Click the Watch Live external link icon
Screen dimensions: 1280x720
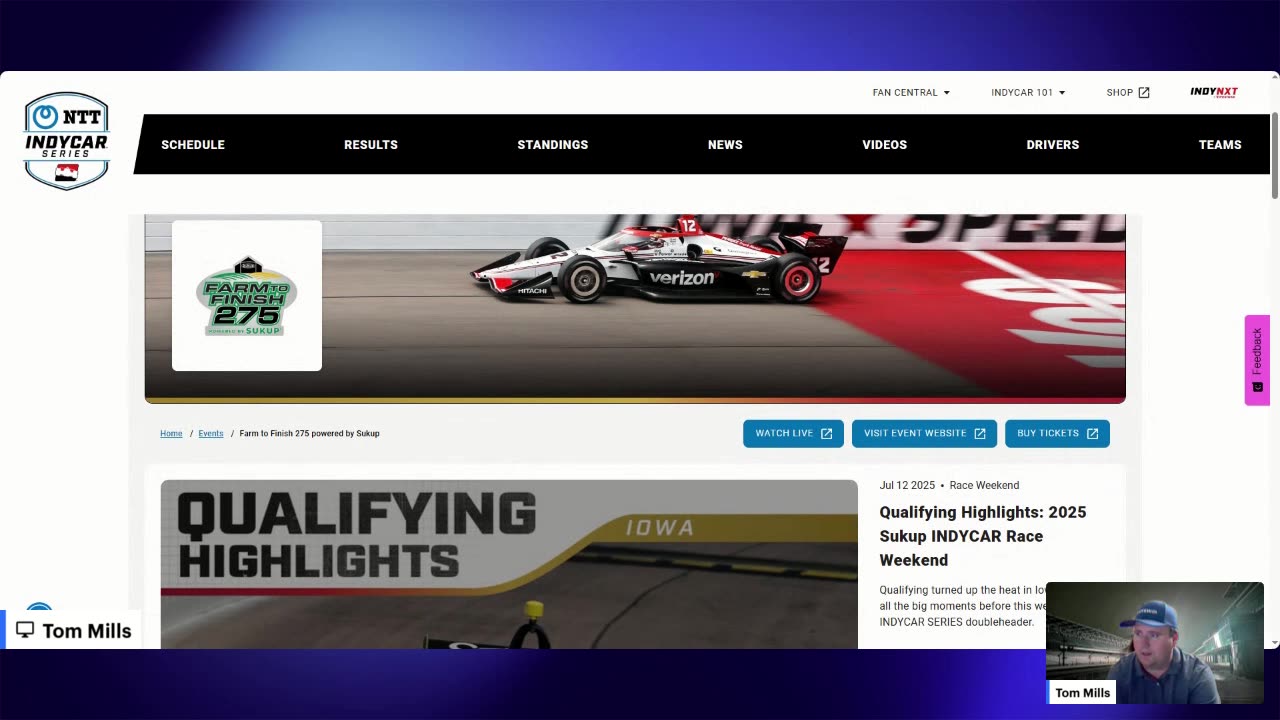pyautogui.click(x=826, y=433)
